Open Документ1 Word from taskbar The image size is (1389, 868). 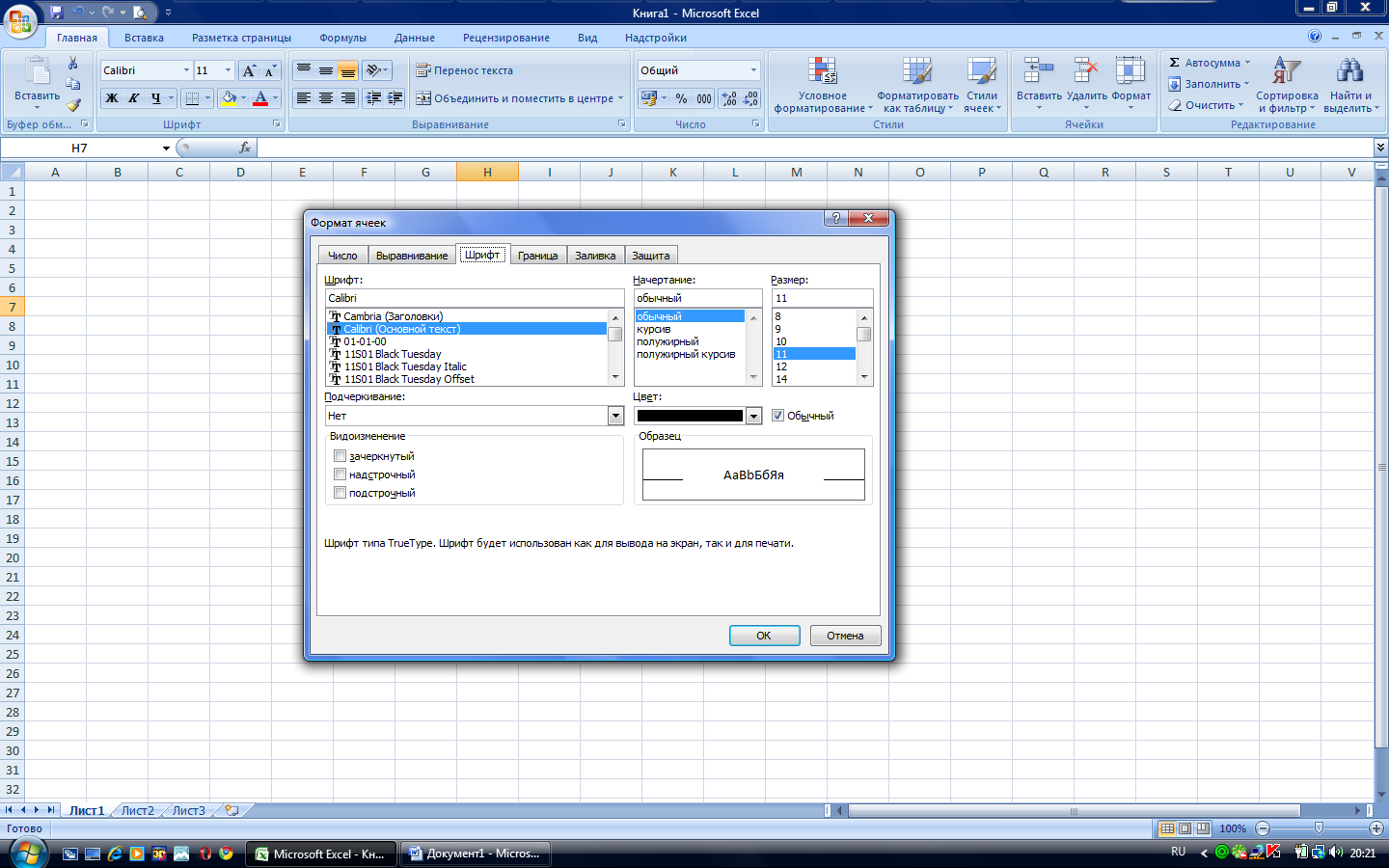pyautogui.click(x=475, y=854)
